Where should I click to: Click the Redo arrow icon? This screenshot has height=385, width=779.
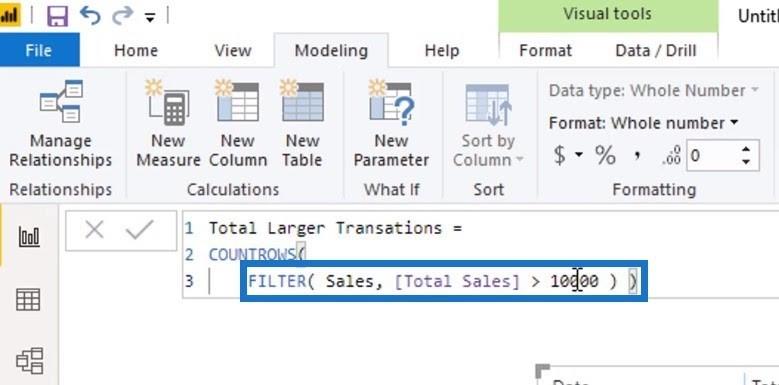[x=122, y=15]
